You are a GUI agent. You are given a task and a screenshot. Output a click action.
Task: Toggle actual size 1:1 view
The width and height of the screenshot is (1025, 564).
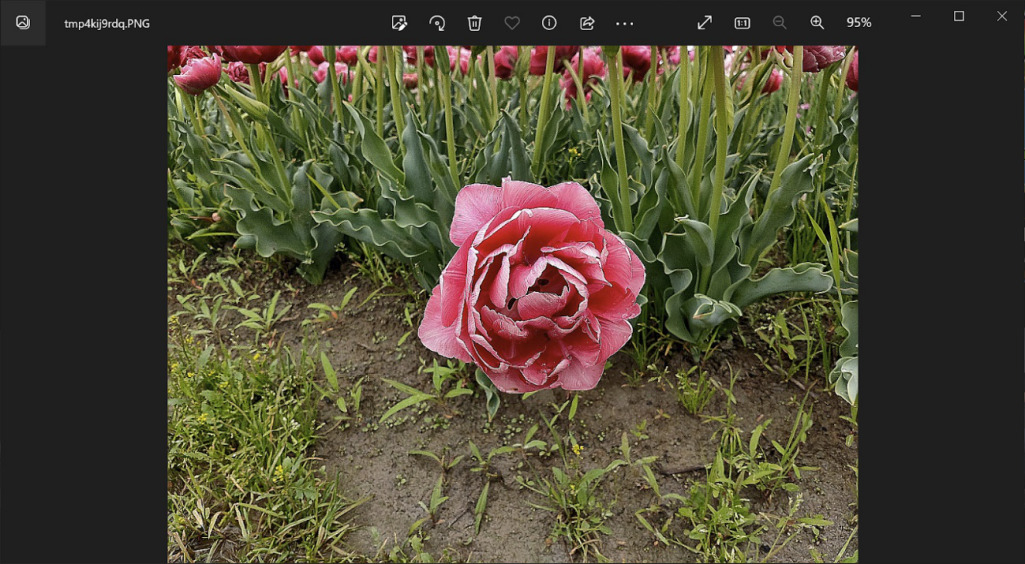(x=742, y=23)
